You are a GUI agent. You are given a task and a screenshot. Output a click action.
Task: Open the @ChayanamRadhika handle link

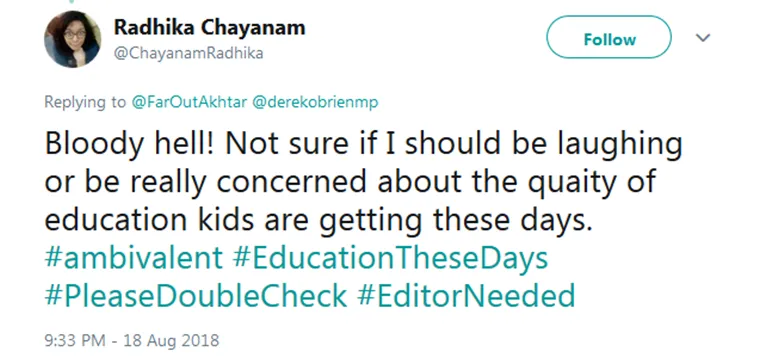(188, 54)
